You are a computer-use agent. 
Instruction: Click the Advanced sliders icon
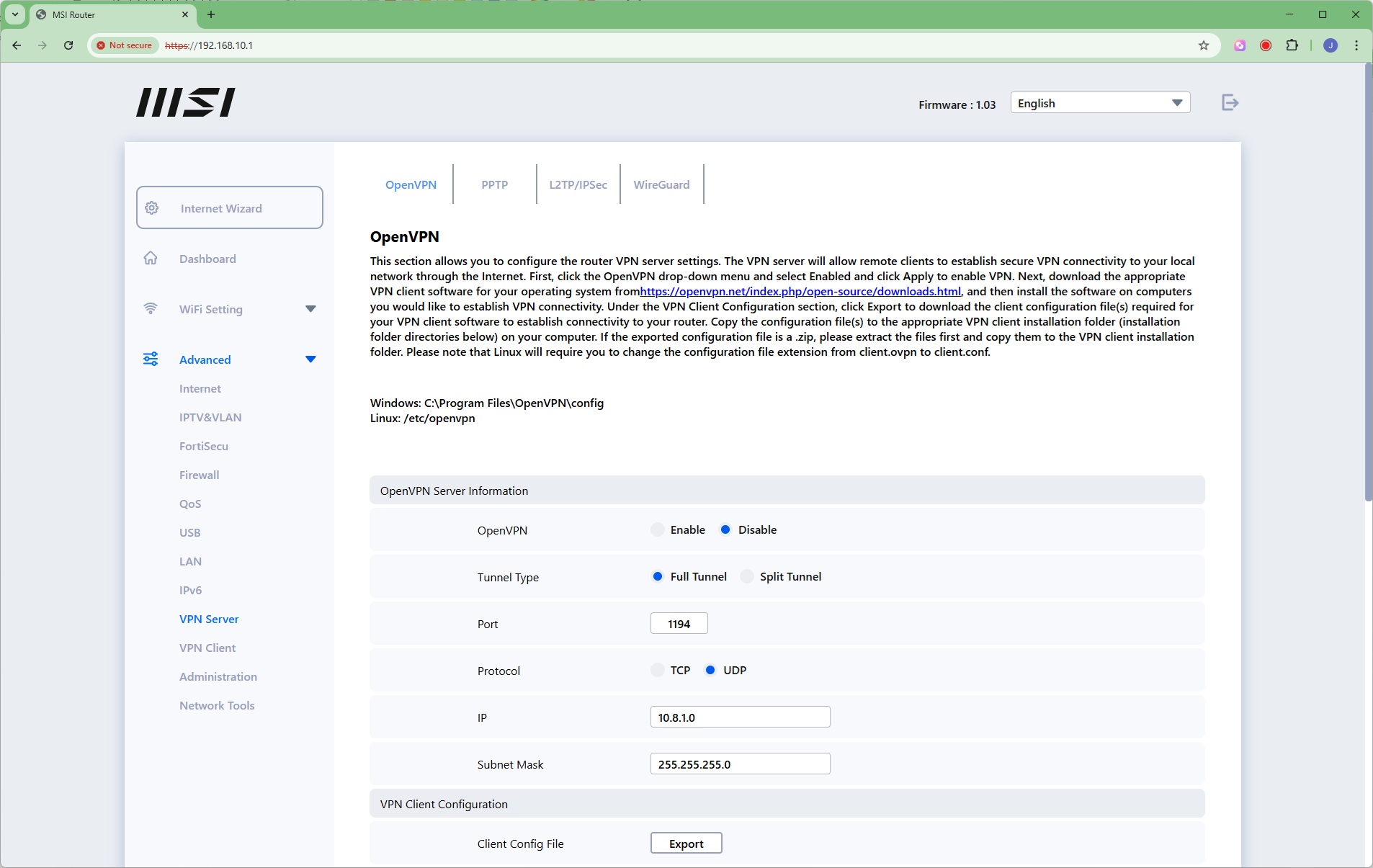click(x=151, y=359)
